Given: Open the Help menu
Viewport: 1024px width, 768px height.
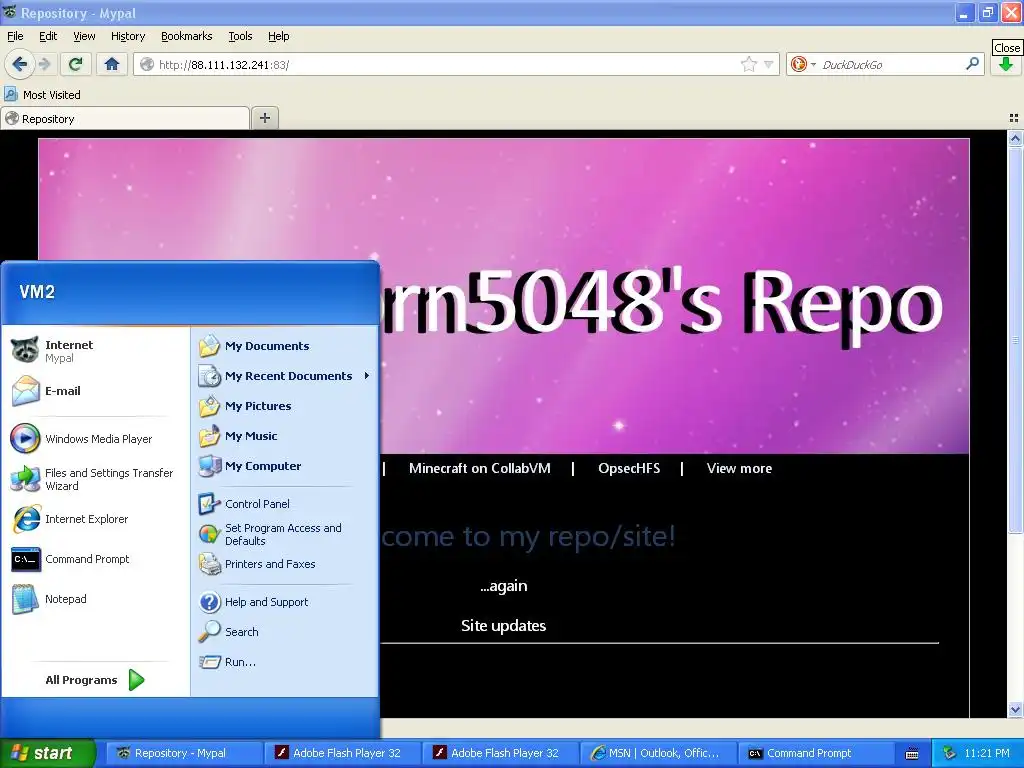Looking at the screenshot, I should pos(279,36).
